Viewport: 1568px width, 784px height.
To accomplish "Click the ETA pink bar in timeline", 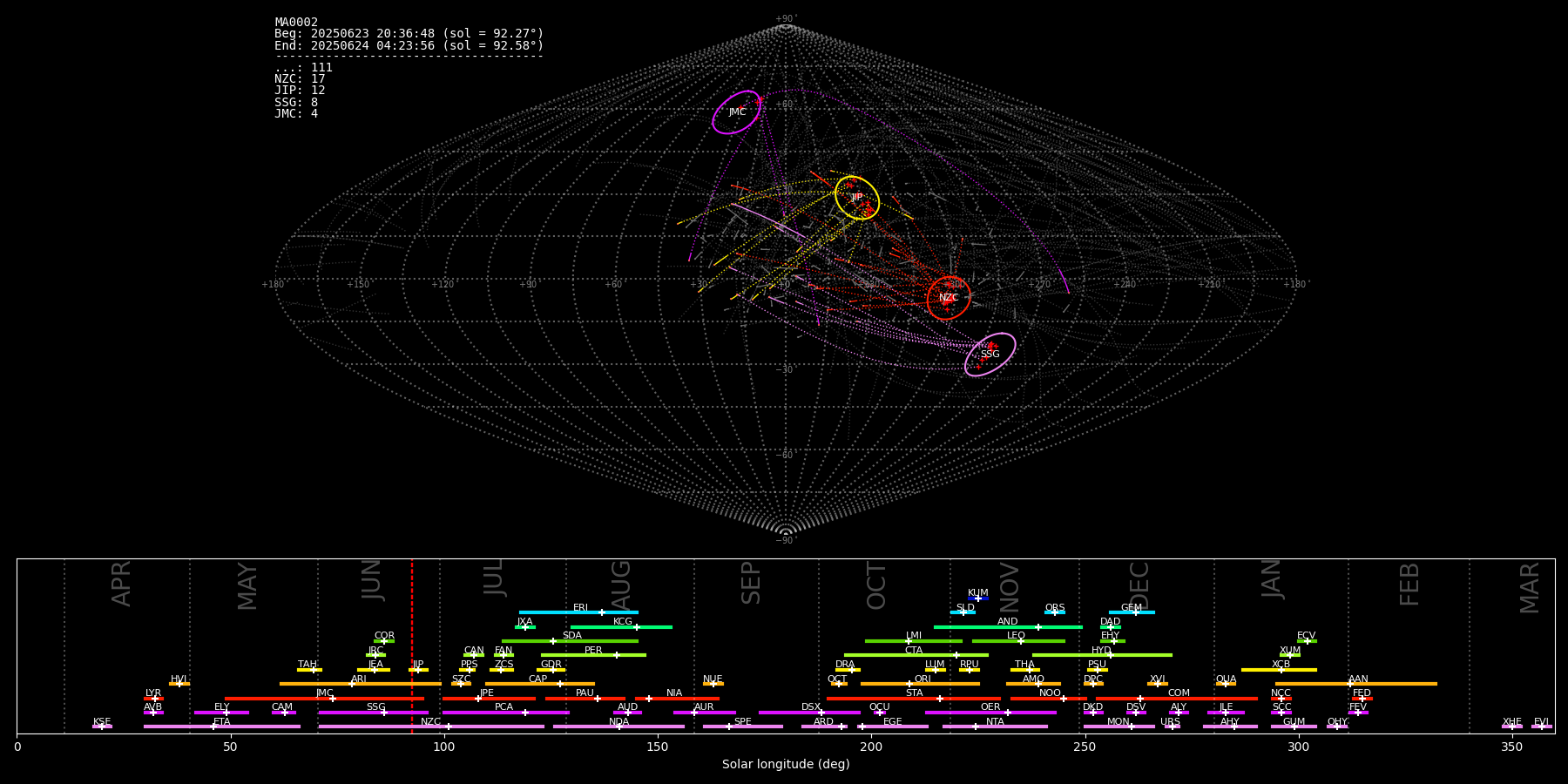I will click(222, 727).
